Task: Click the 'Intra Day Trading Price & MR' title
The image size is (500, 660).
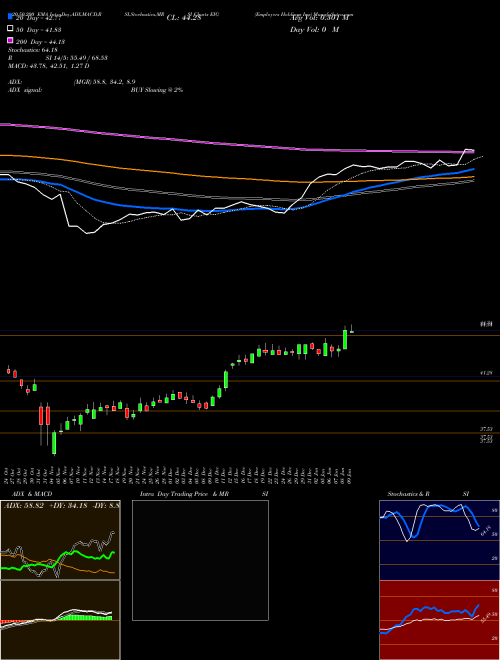Action: point(184,494)
